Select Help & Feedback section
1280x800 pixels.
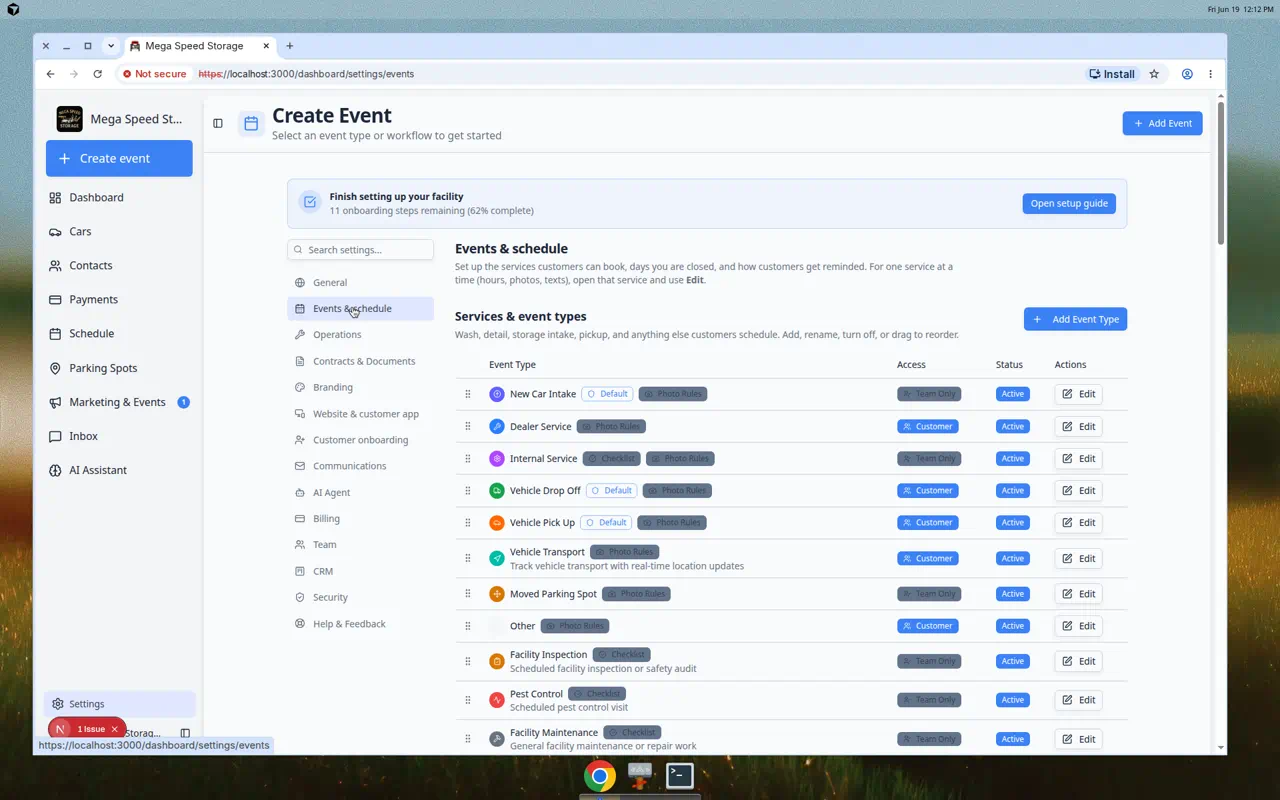(x=360, y=624)
